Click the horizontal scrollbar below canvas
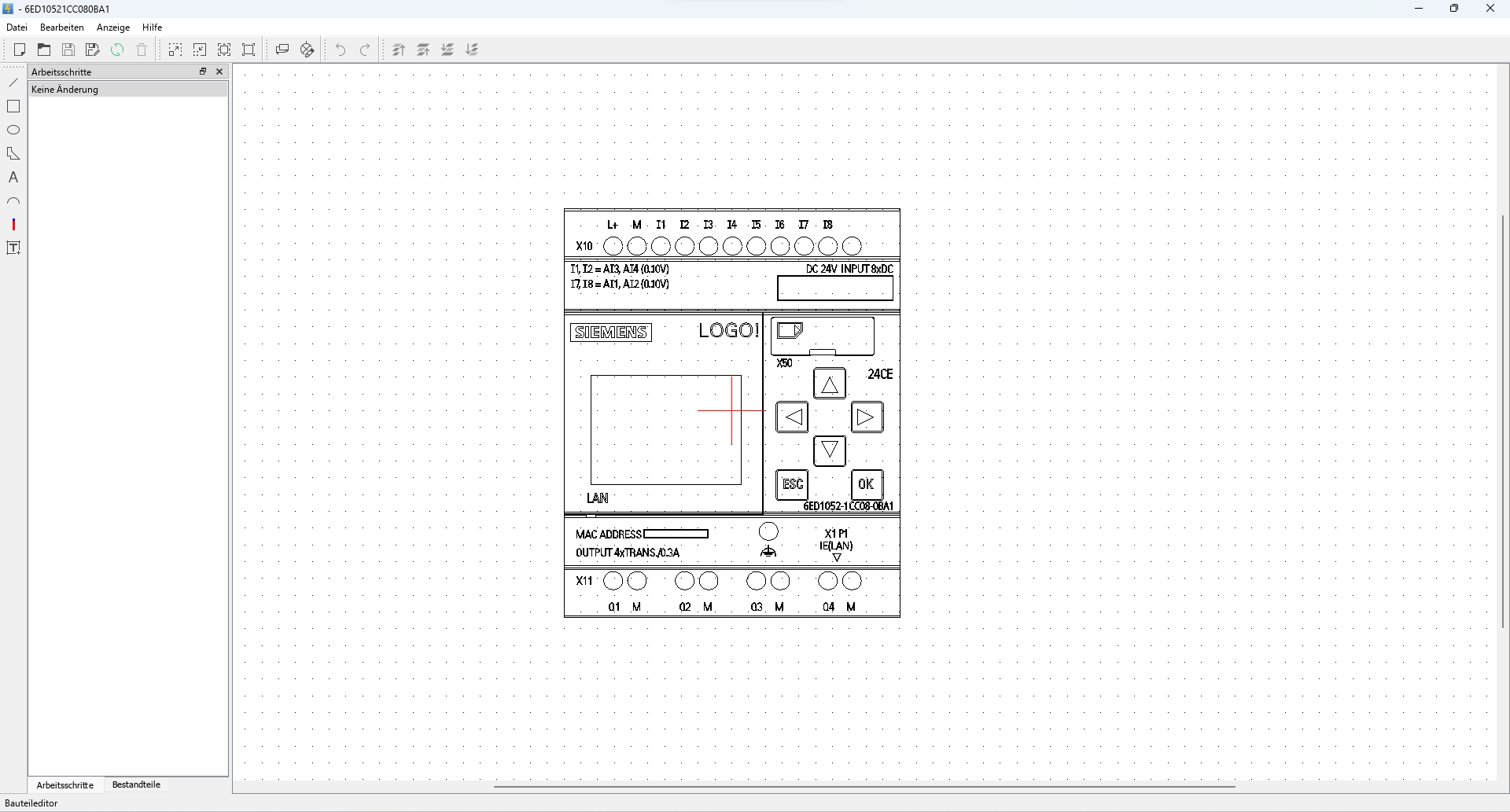This screenshot has width=1510, height=812. [864, 786]
